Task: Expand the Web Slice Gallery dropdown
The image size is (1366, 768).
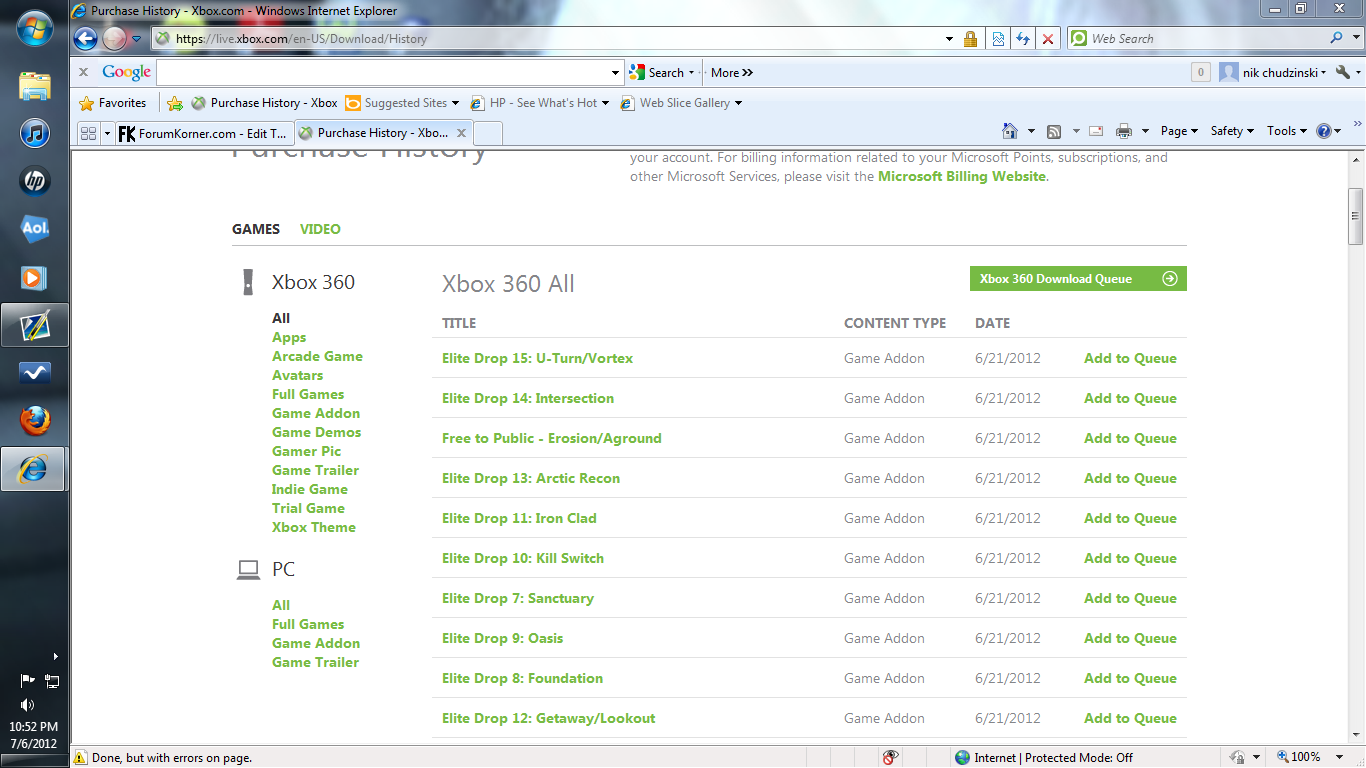Action: (738, 103)
